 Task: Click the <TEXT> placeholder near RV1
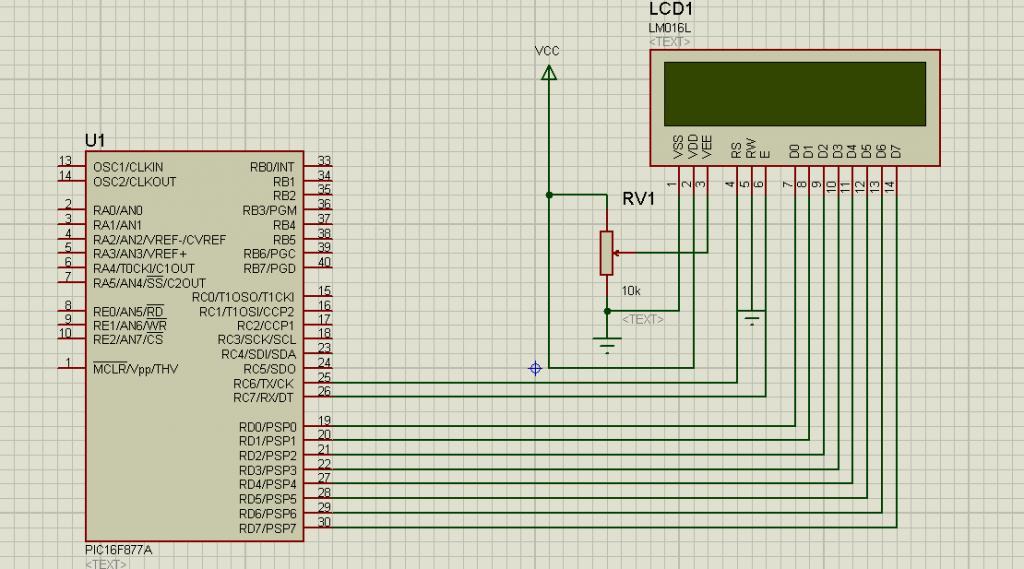[643, 319]
